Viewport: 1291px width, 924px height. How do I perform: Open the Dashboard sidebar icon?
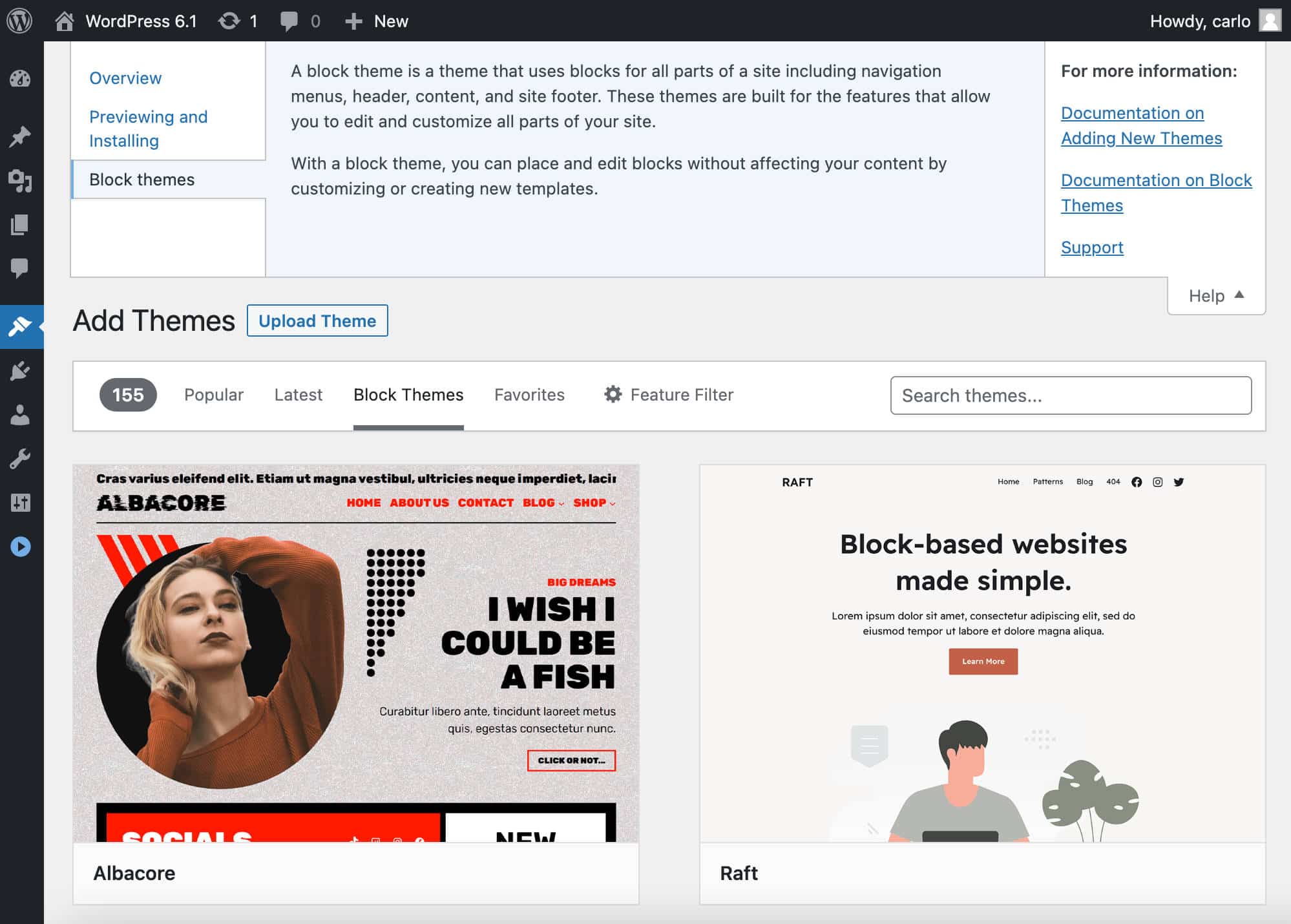coord(20,79)
